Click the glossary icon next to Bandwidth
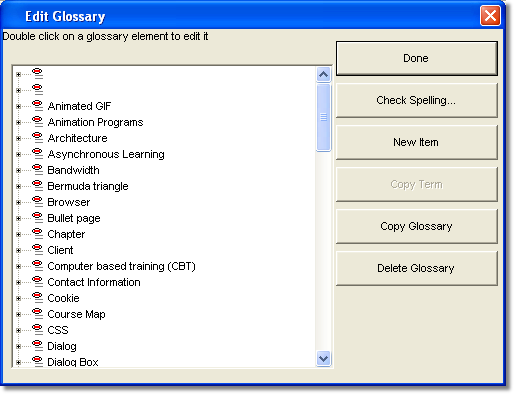Screen dimensions: 515x394 pos(37,169)
